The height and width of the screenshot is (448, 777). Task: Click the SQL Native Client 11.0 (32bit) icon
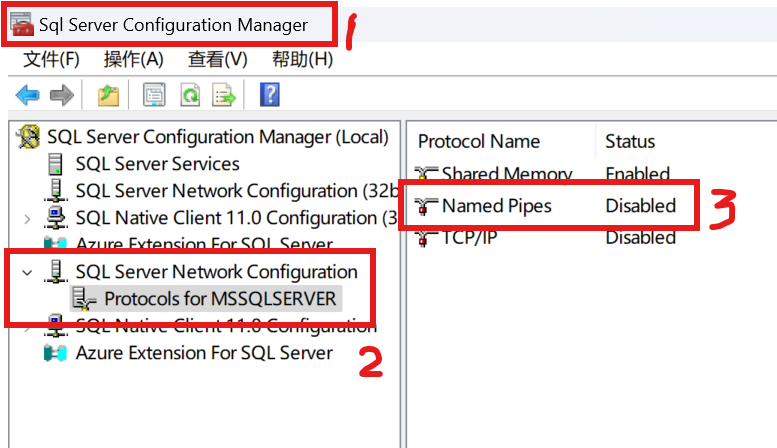pyautogui.click(x=56, y=218)
